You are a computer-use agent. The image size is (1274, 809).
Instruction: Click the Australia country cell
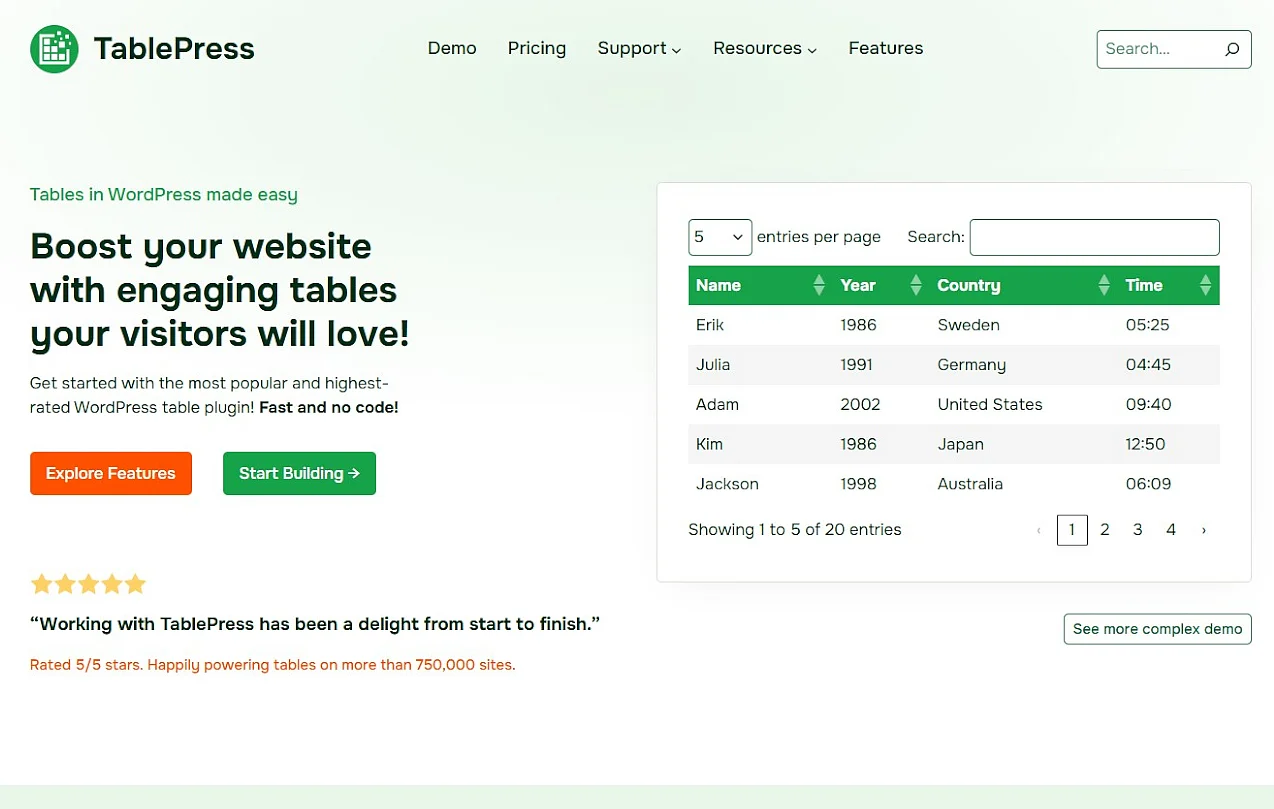1024,484
